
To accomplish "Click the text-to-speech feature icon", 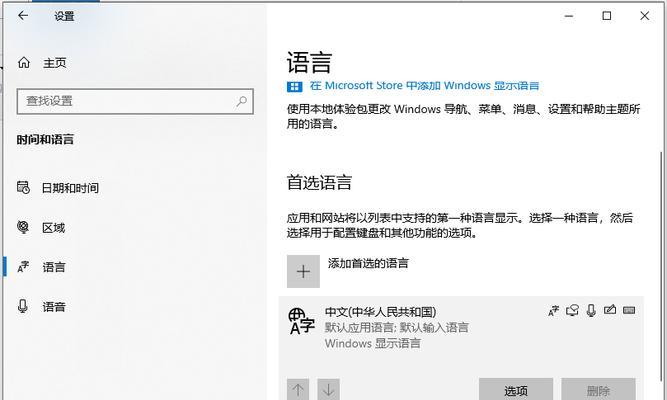I will point(572,311).
